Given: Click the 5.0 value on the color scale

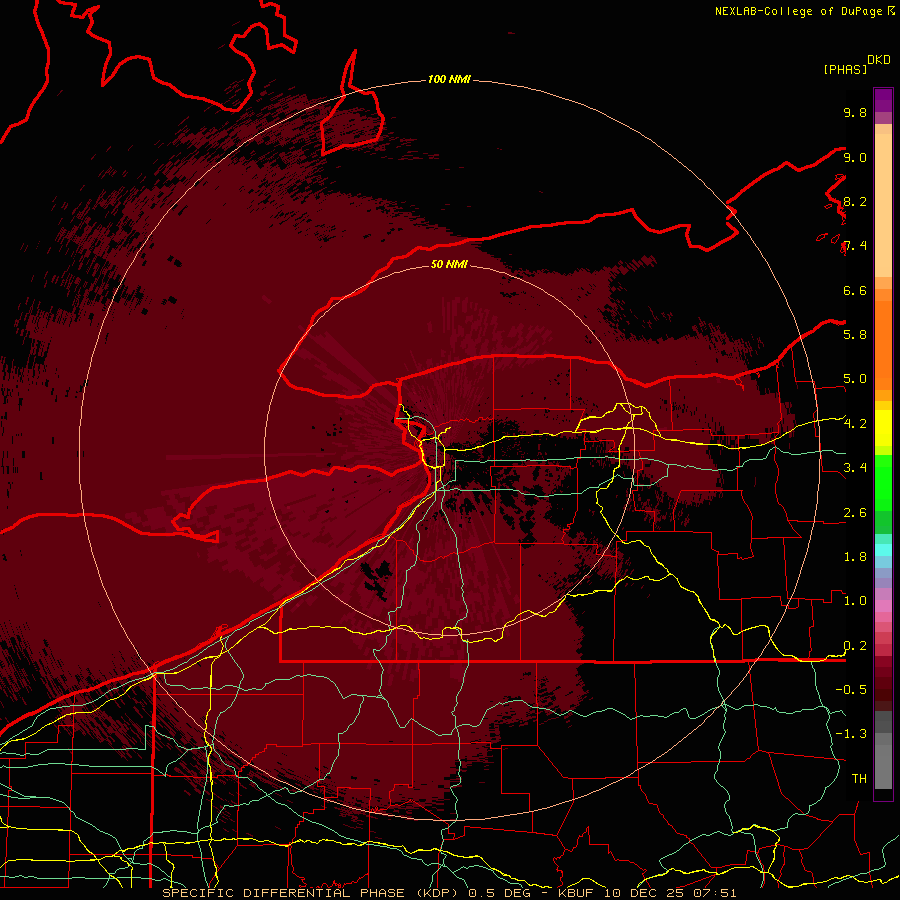Looking at the screenshot, I should [x=855, y=379].
